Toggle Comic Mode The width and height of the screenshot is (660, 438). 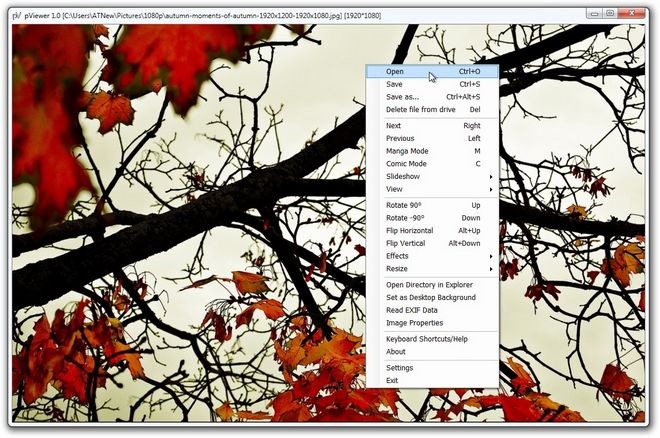pos(406,164)
